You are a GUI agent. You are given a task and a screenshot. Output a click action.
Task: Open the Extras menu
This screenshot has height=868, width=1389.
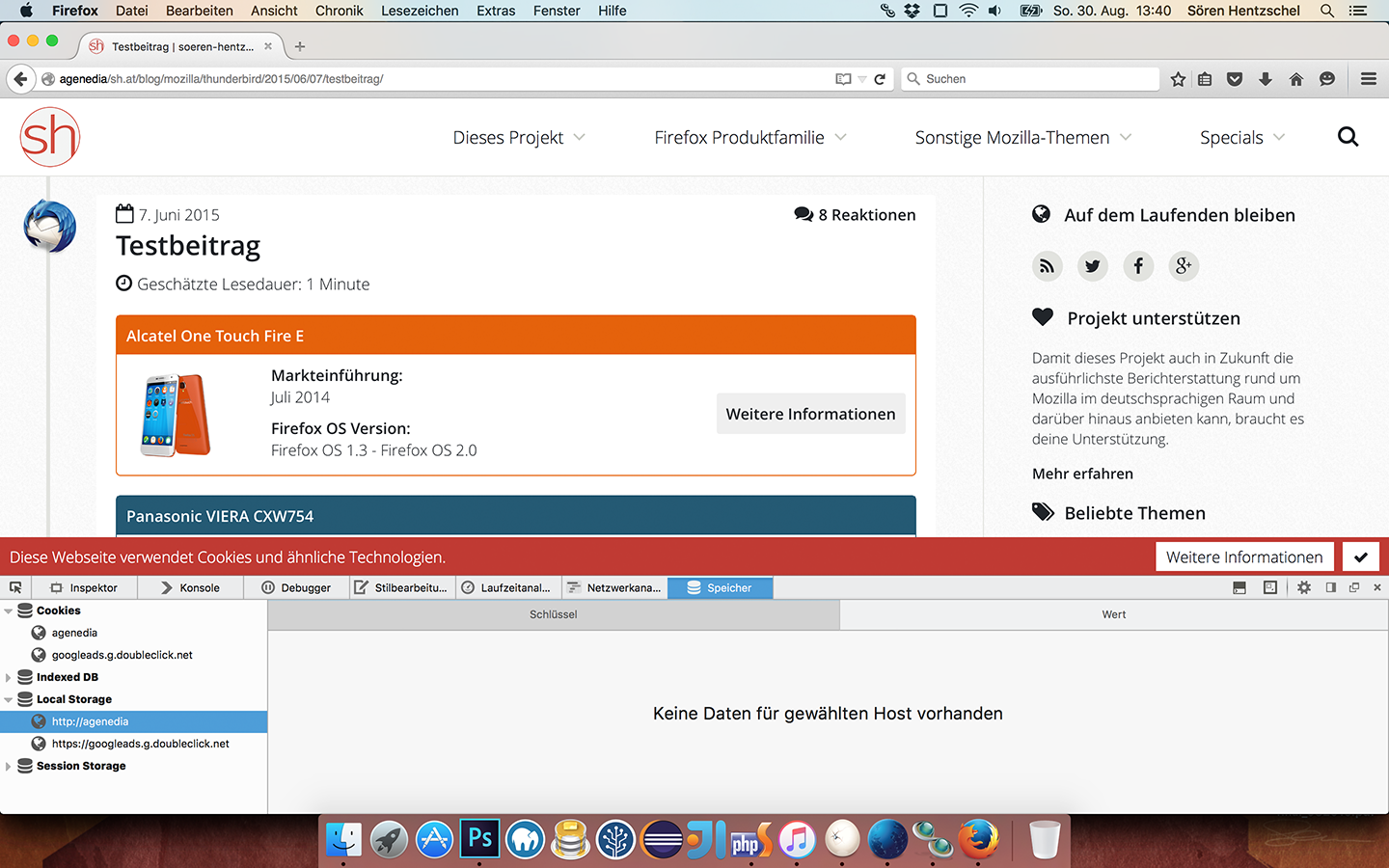[x=496, y=11]
